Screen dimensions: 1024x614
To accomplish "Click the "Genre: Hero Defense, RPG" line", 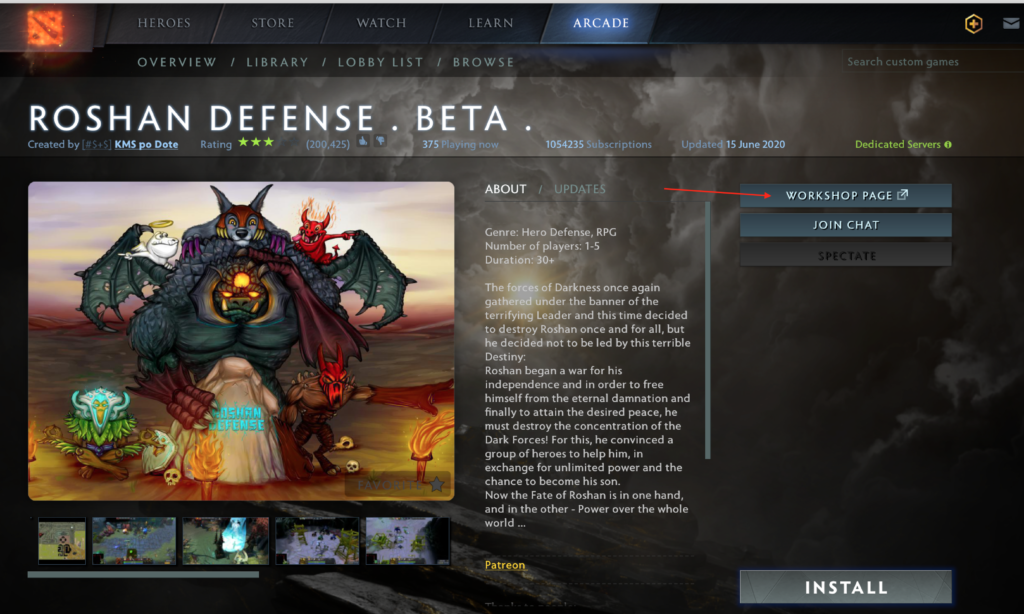I will click(550, 232).
